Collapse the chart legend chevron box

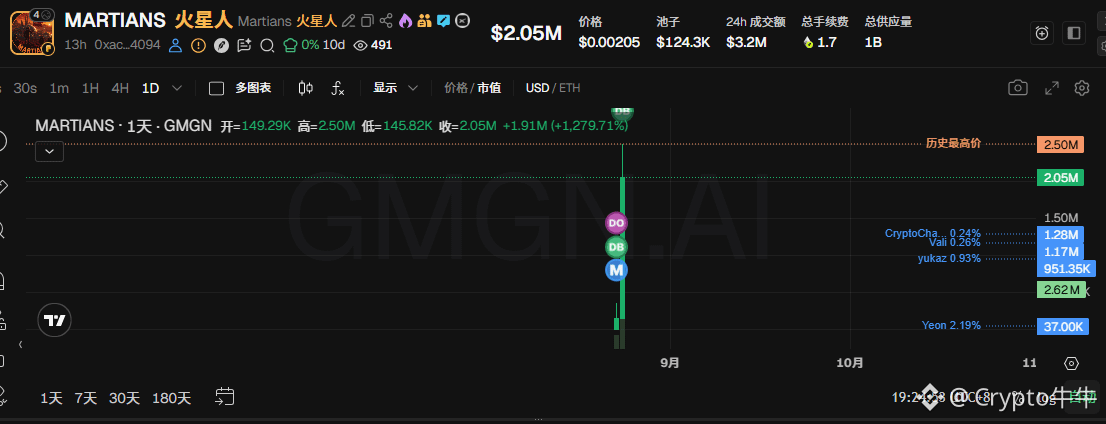(x=49, y=151)
